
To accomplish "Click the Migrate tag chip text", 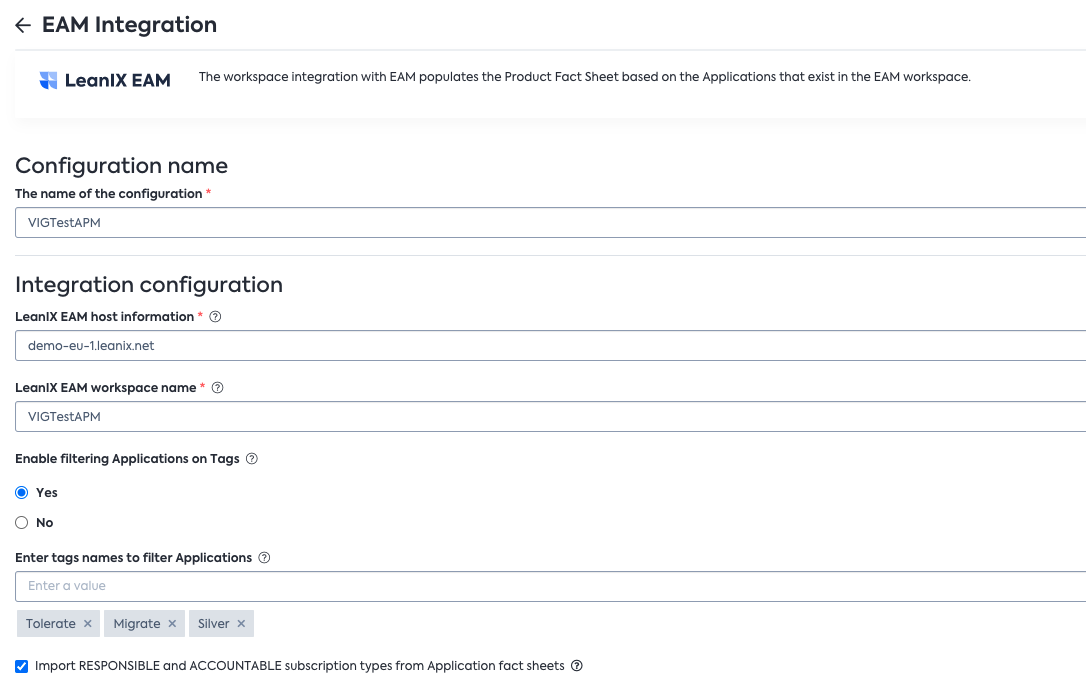I will [137, 623].
